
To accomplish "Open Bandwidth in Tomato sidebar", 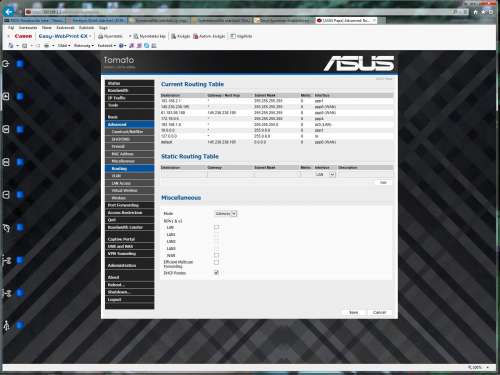I will click(x=130, y=91).
